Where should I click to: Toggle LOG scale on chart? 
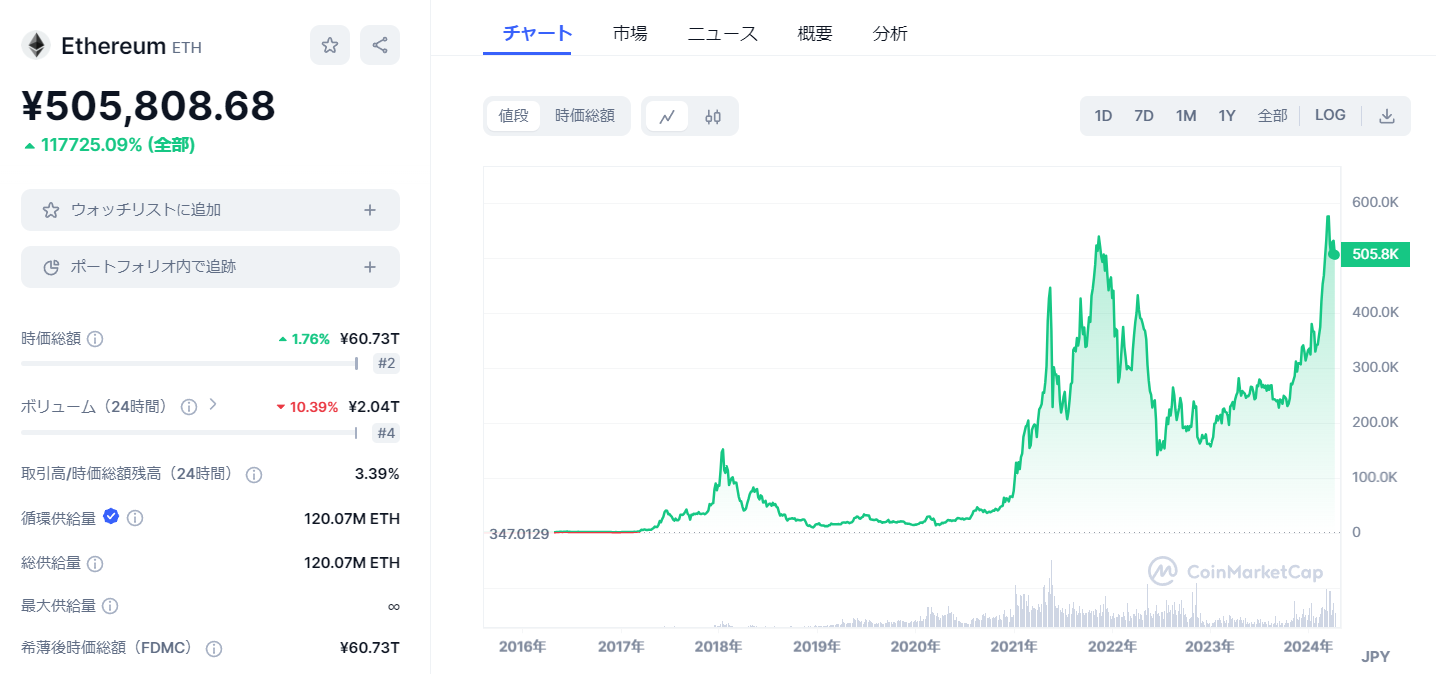[1330, 116]
